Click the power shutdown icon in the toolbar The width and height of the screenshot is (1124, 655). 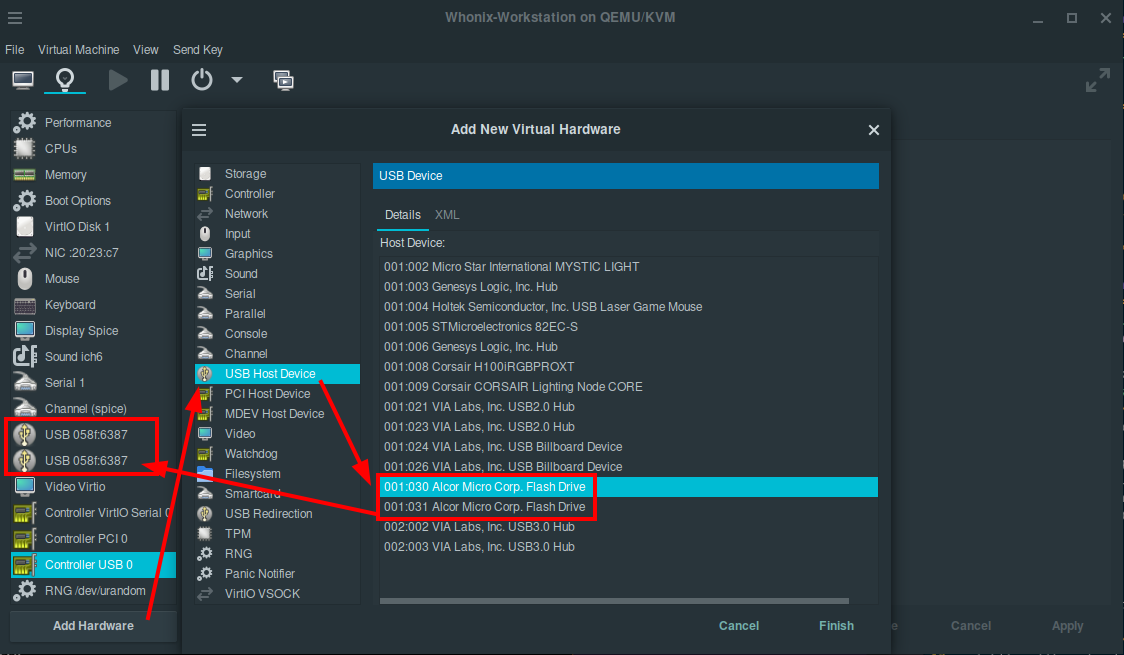click(x=201, y=80)
